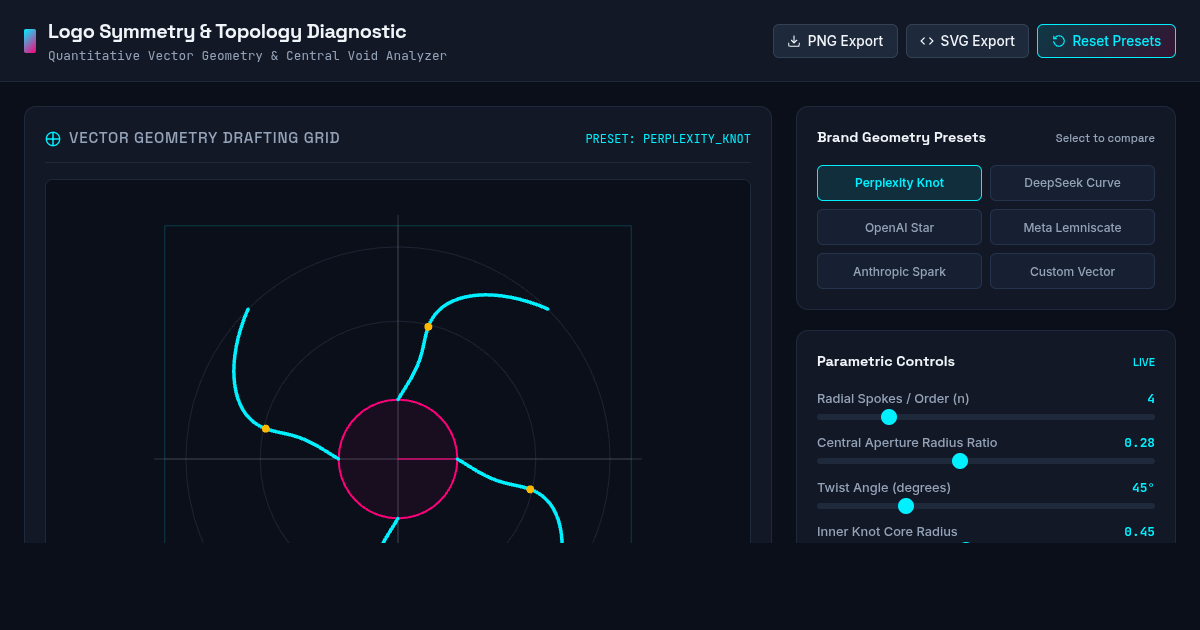Image resolution: width=1200 pixels, height=630 pixels.
Task: Select the Perplexity Knot preset
Action: click(899, 183)
